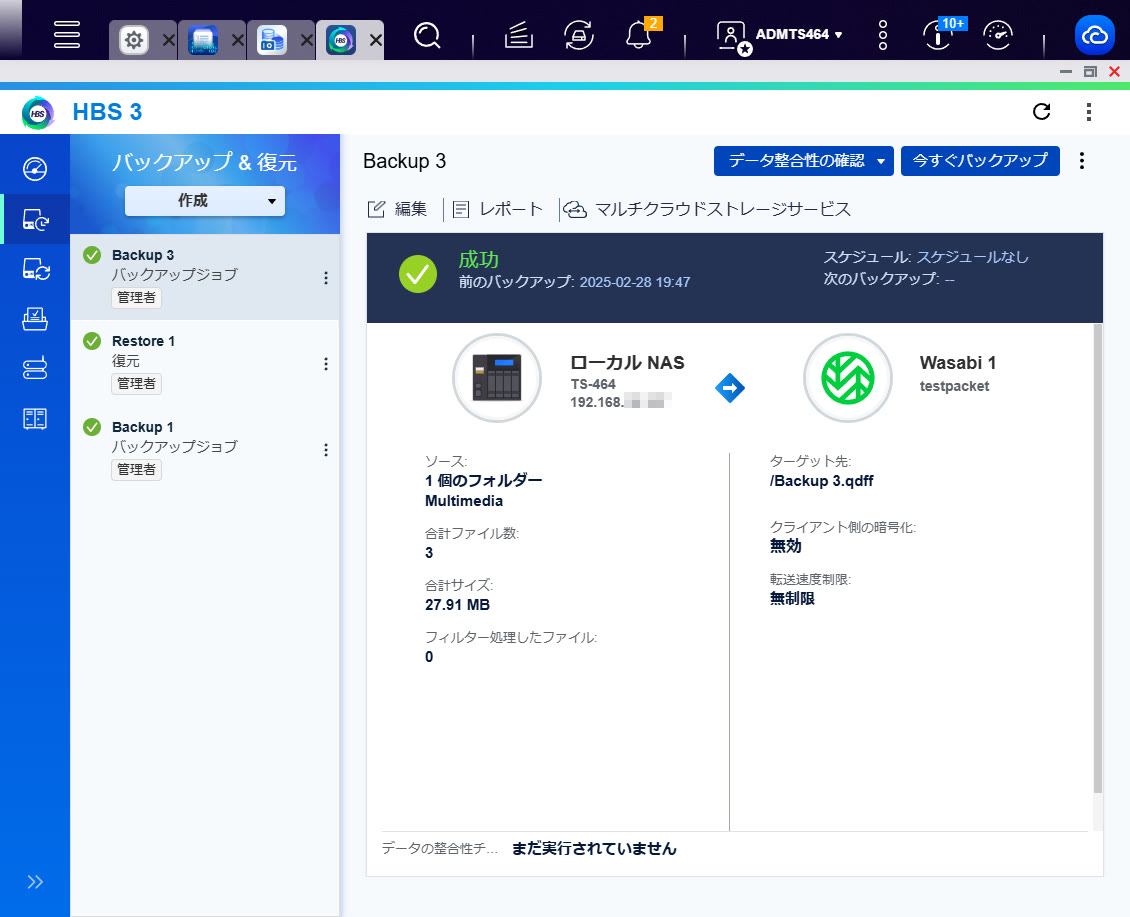Image resolution: width=1130 pixels, height=917 pixels.
Task: Maximize the HBS 3 window
Action: pos(1090,71)
